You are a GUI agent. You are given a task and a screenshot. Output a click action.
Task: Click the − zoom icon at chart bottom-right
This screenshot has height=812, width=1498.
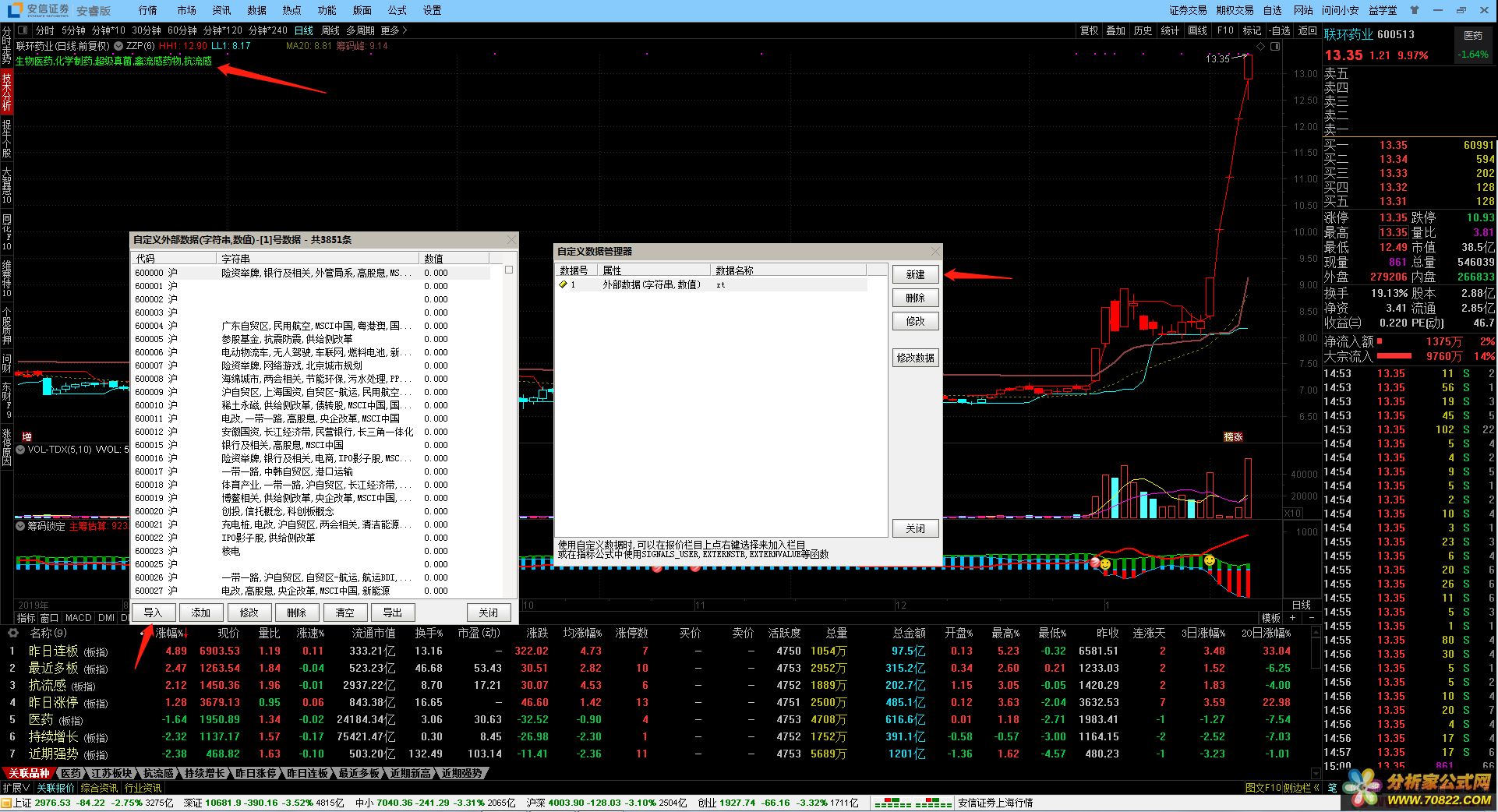[1313, 617]
